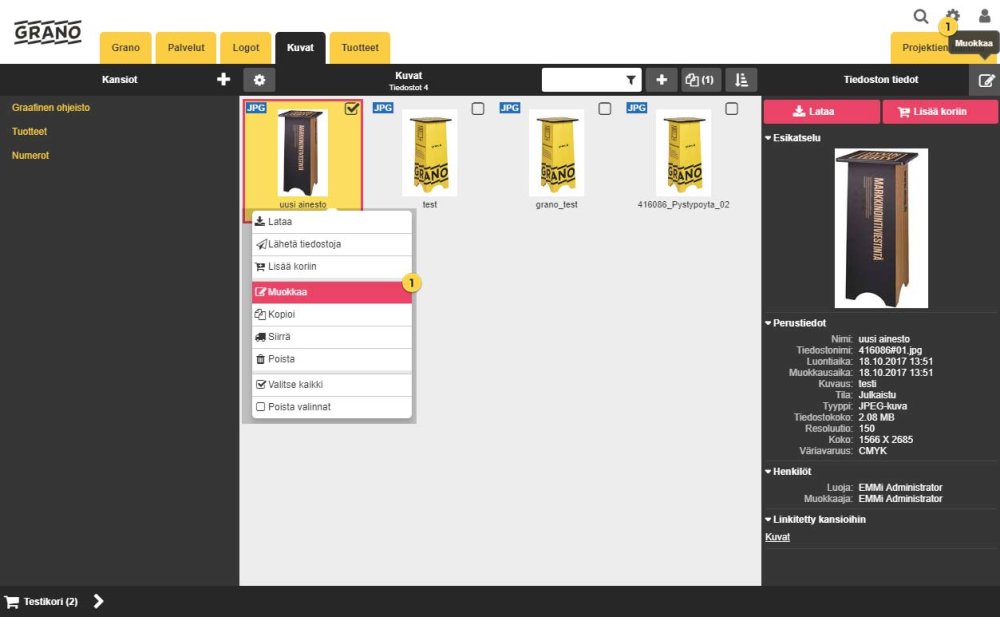Image resolution: width=1000 pixels, height=617 pixels.
Task: Click the Julkaistu status value
Action: tap(877, 395)
